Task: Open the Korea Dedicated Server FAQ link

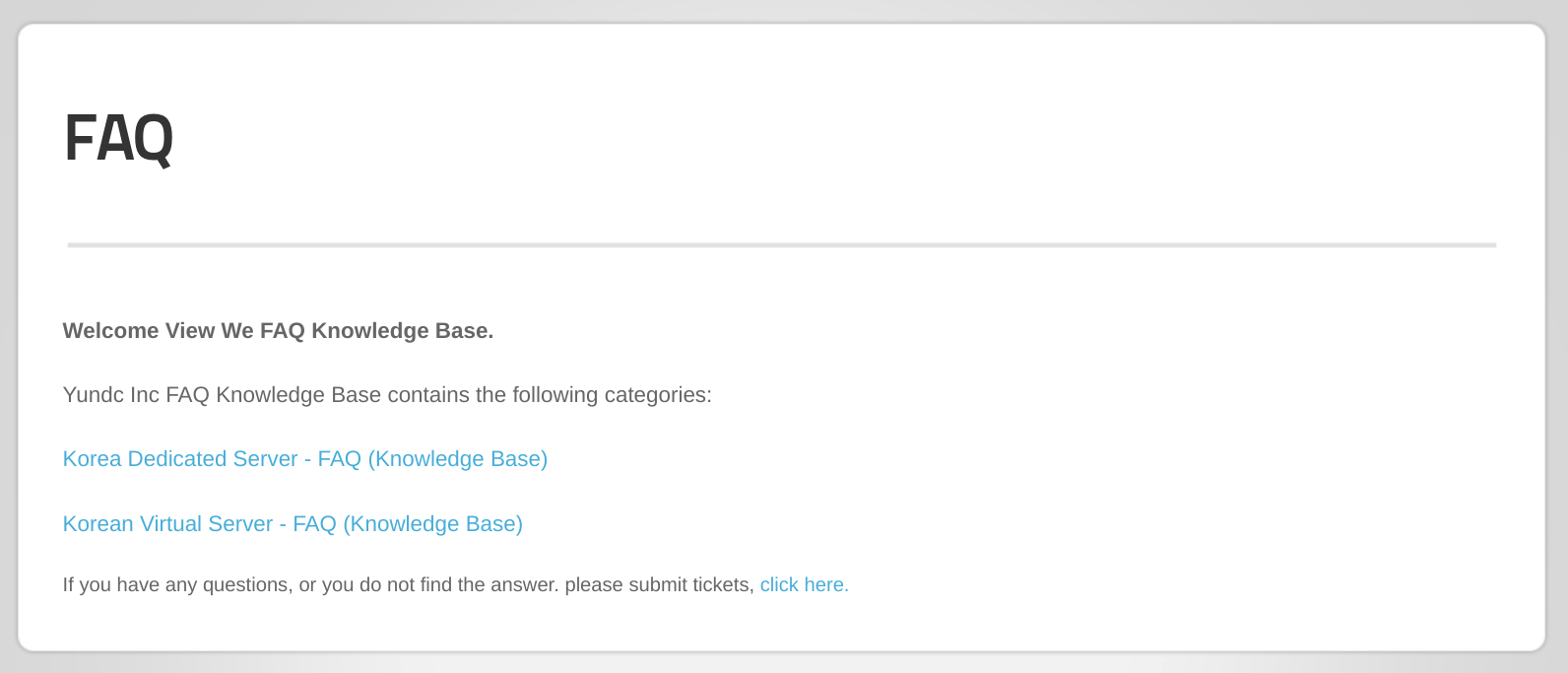Action: [x=305, y=459]
